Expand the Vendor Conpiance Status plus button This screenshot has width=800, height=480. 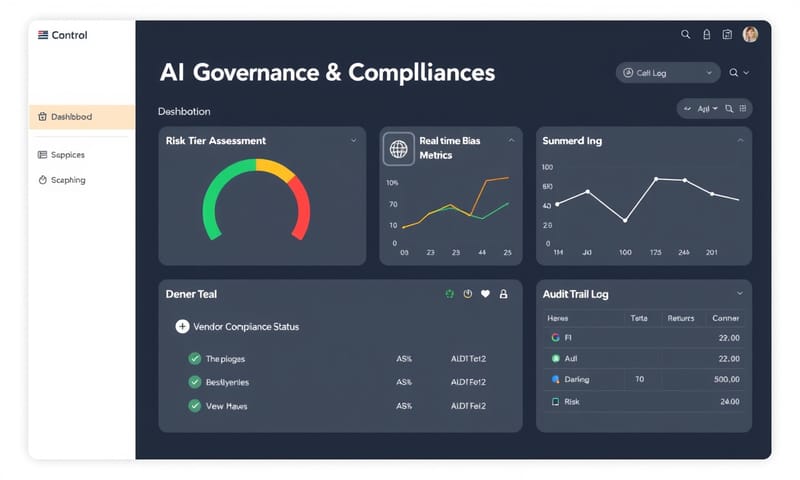point(182,326)
